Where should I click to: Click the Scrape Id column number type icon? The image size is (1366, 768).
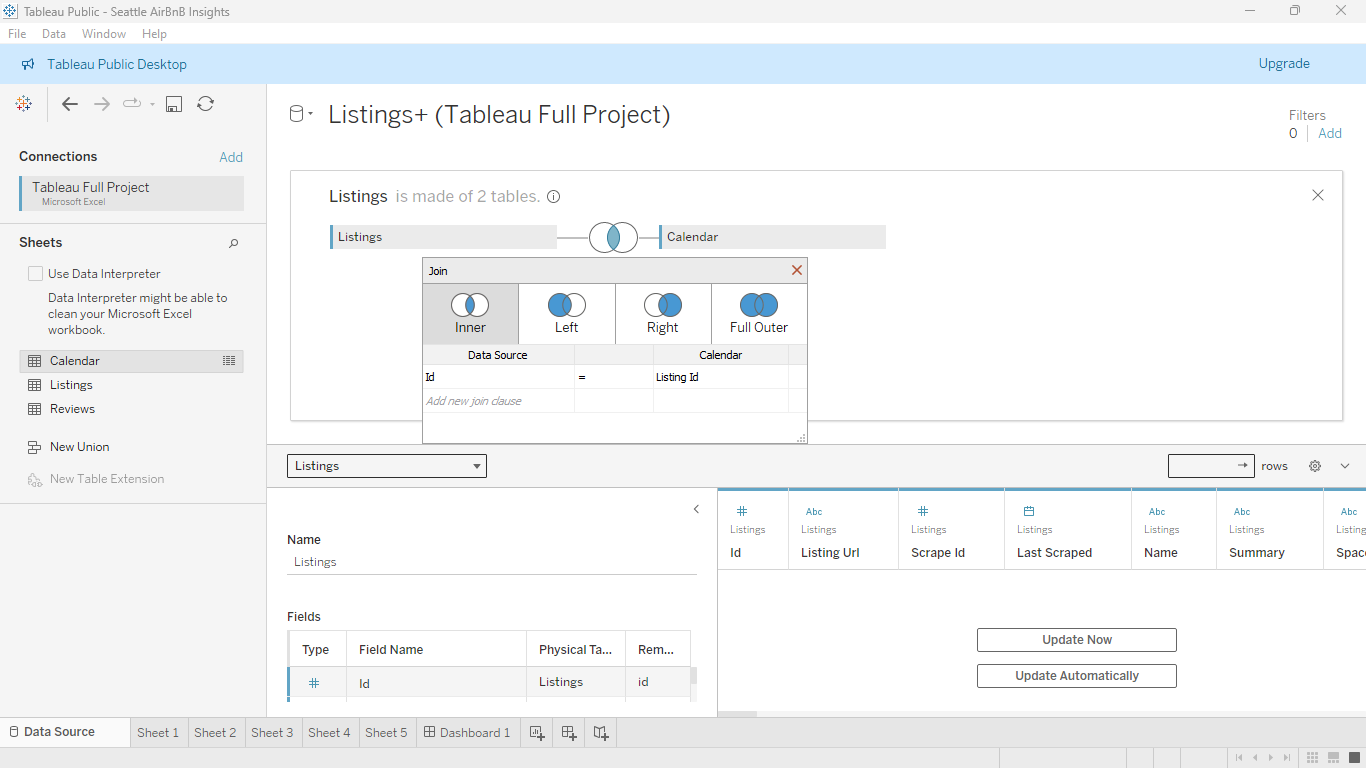(x=923, y=511)
